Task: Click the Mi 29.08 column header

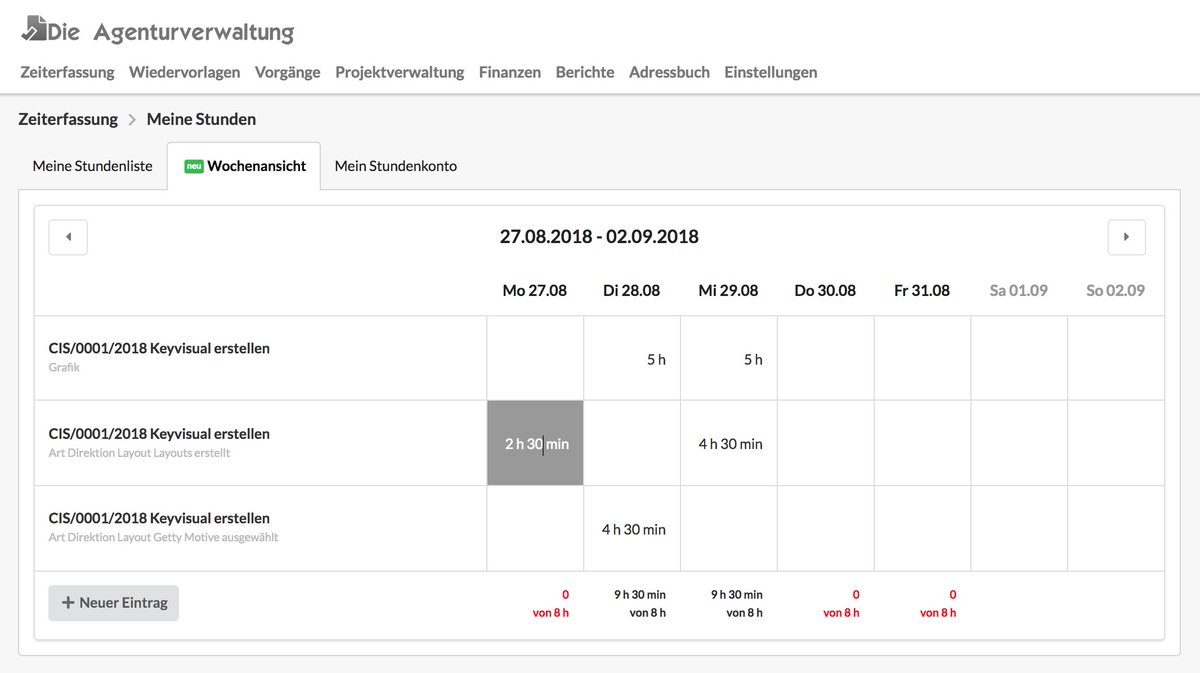Action: point(728,291)
